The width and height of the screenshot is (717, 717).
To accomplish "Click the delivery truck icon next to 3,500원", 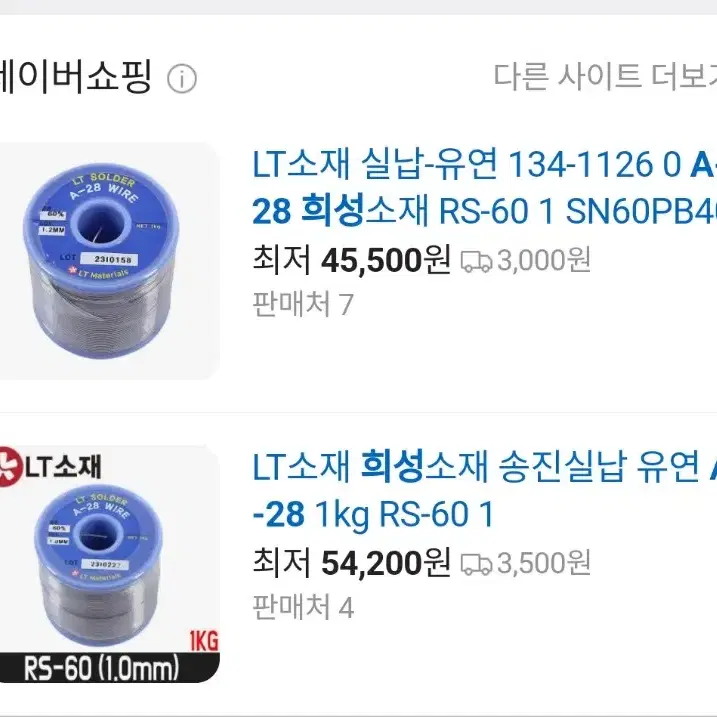I will [476, 564].
